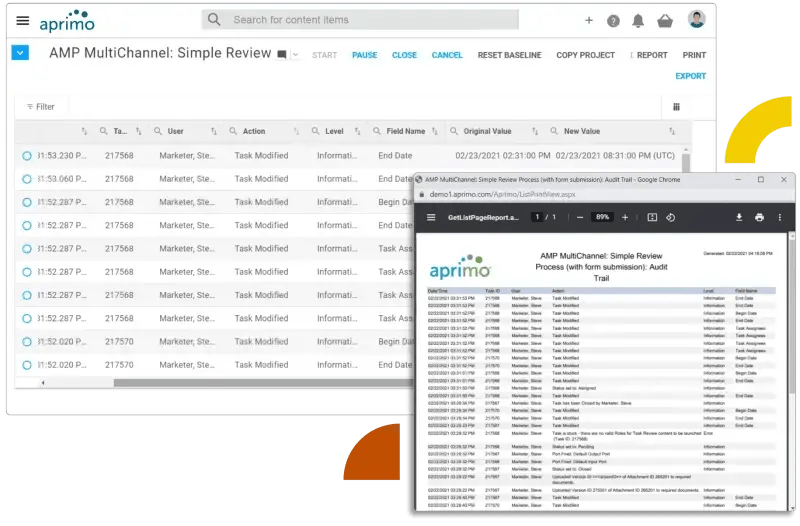
Task: Click the plus add icon in header
Action: coord(589,20)
